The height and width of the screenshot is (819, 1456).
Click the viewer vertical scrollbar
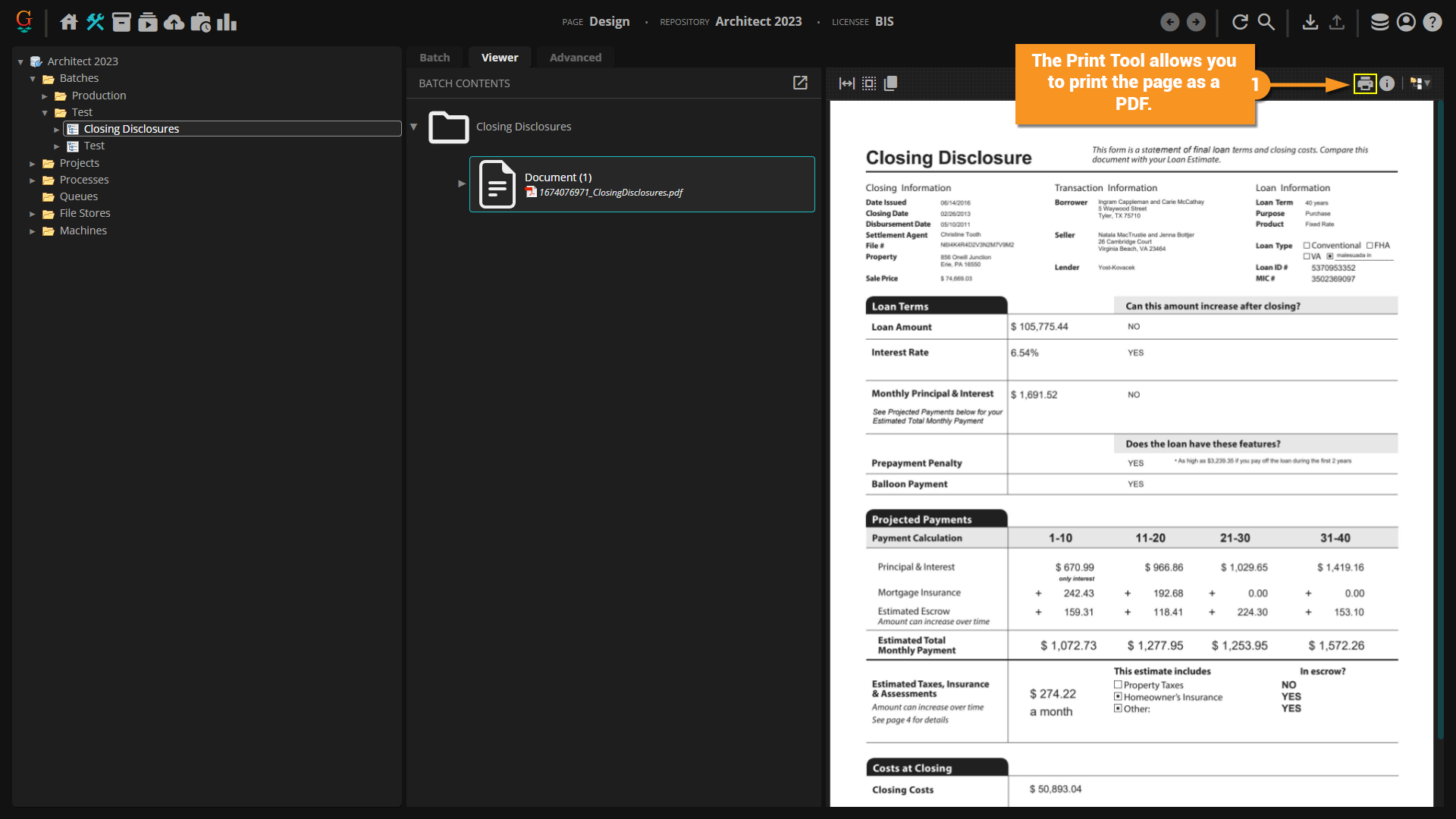[1440, 417]
